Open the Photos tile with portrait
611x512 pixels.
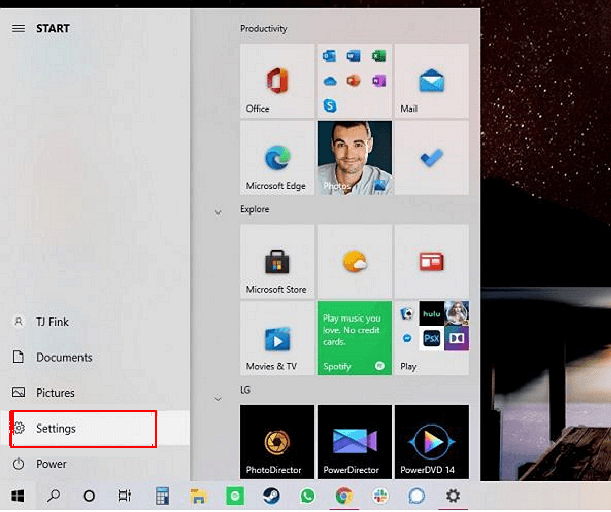click(354, 158)
